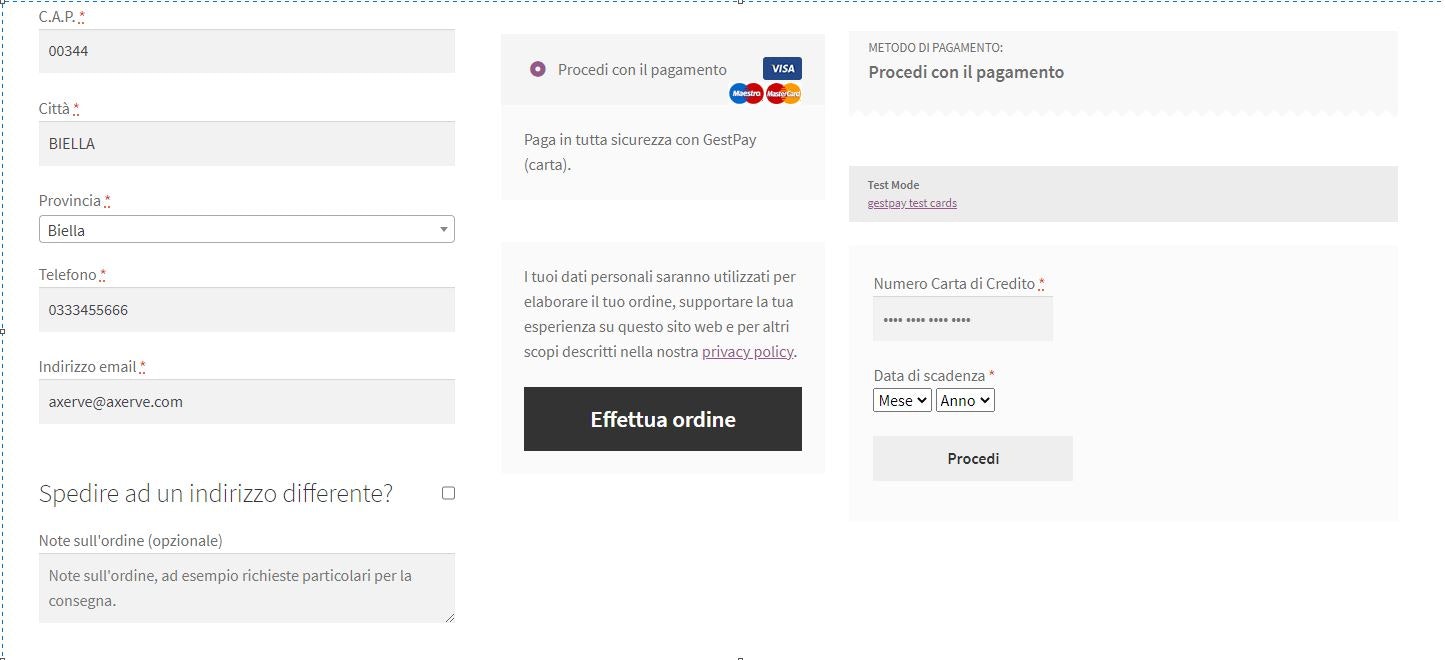This screenshot has width=1445, height=660.
Task: Tick the Spedire ad un indirizzo differente checkbox
Action: point(448,493)
